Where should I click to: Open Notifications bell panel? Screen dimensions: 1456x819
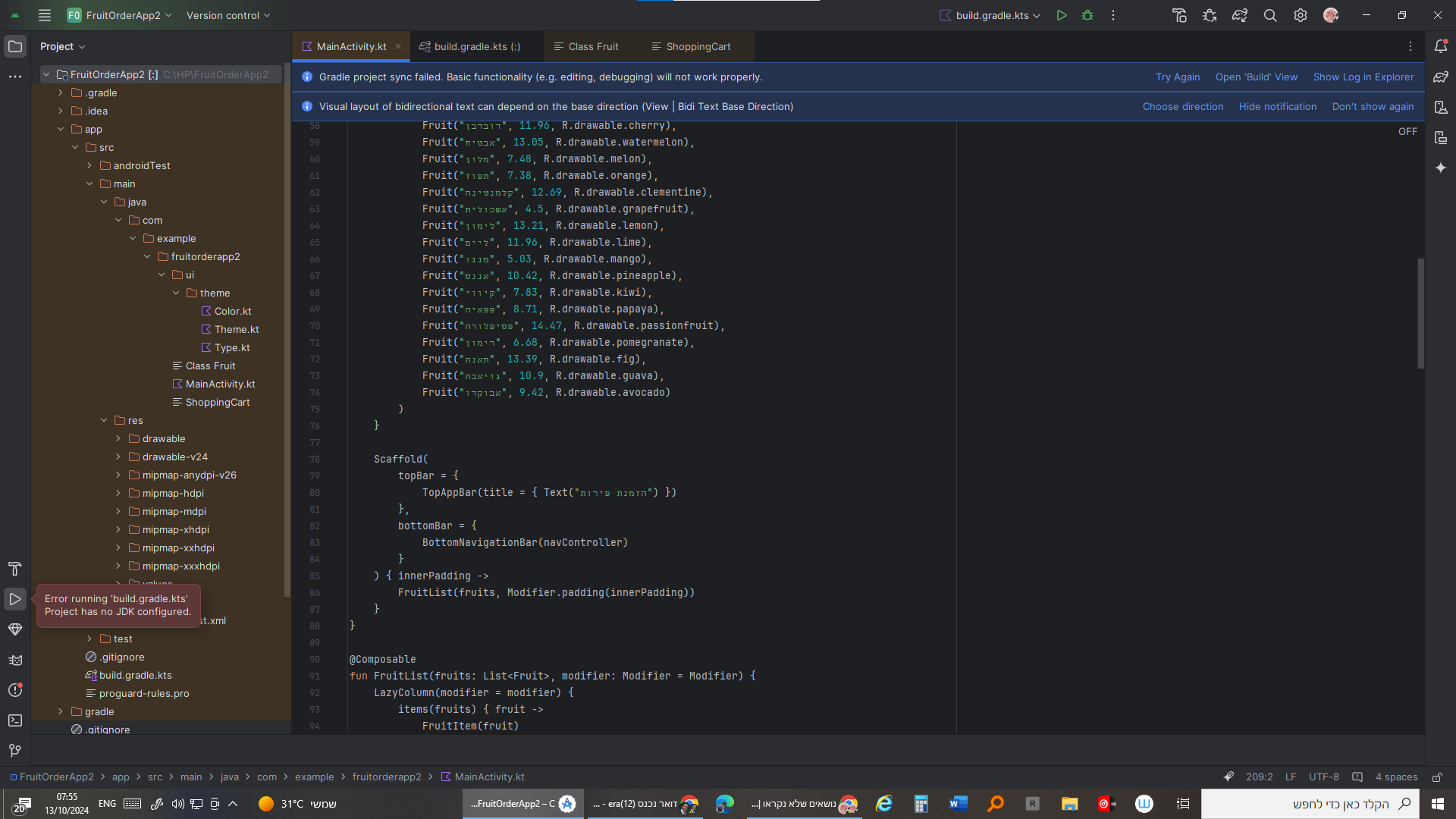(1441, 46)
